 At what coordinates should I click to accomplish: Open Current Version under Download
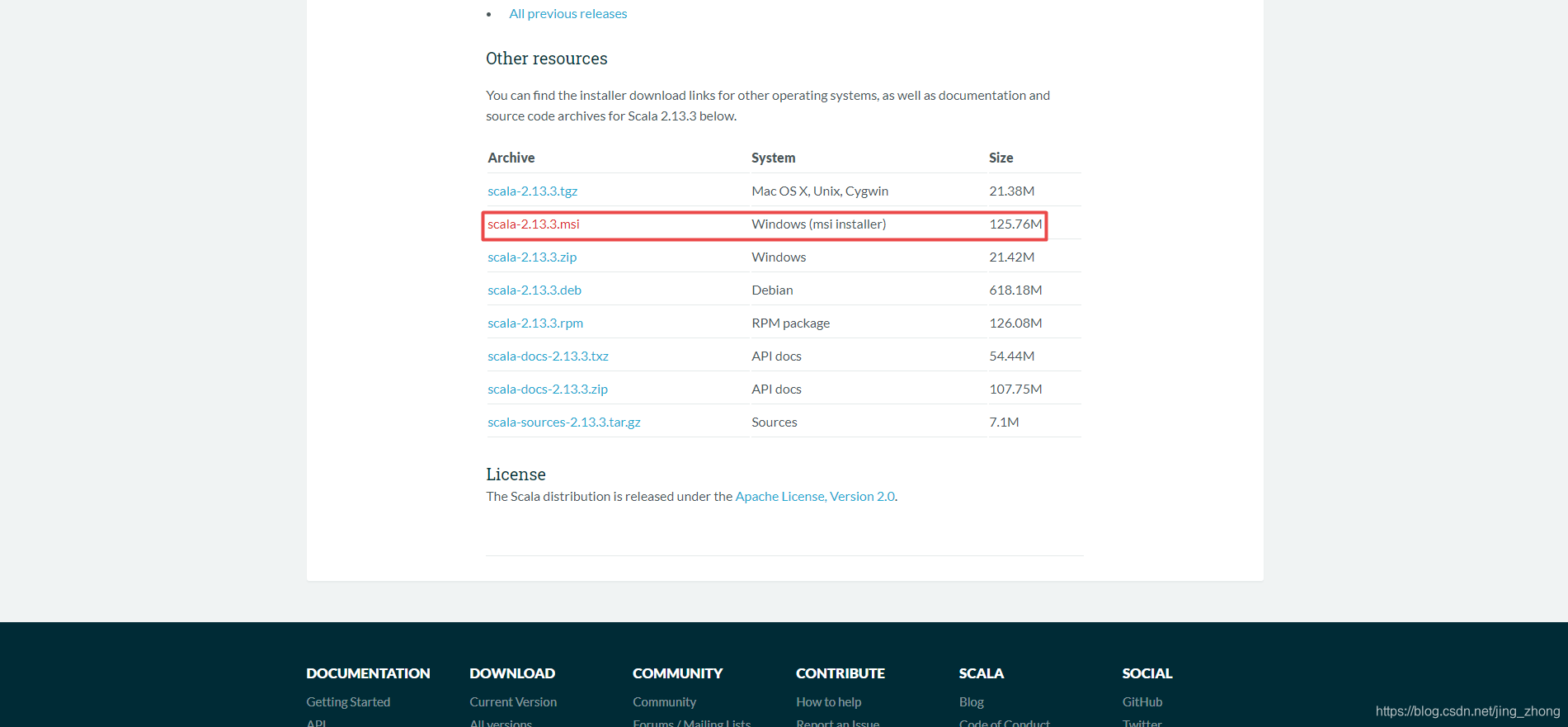(x=513, y=701)
